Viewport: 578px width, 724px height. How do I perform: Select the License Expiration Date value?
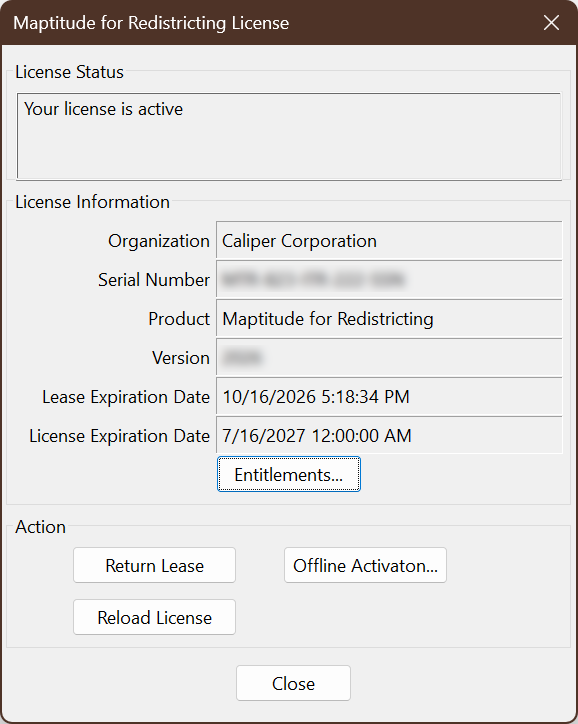(389, 435)
